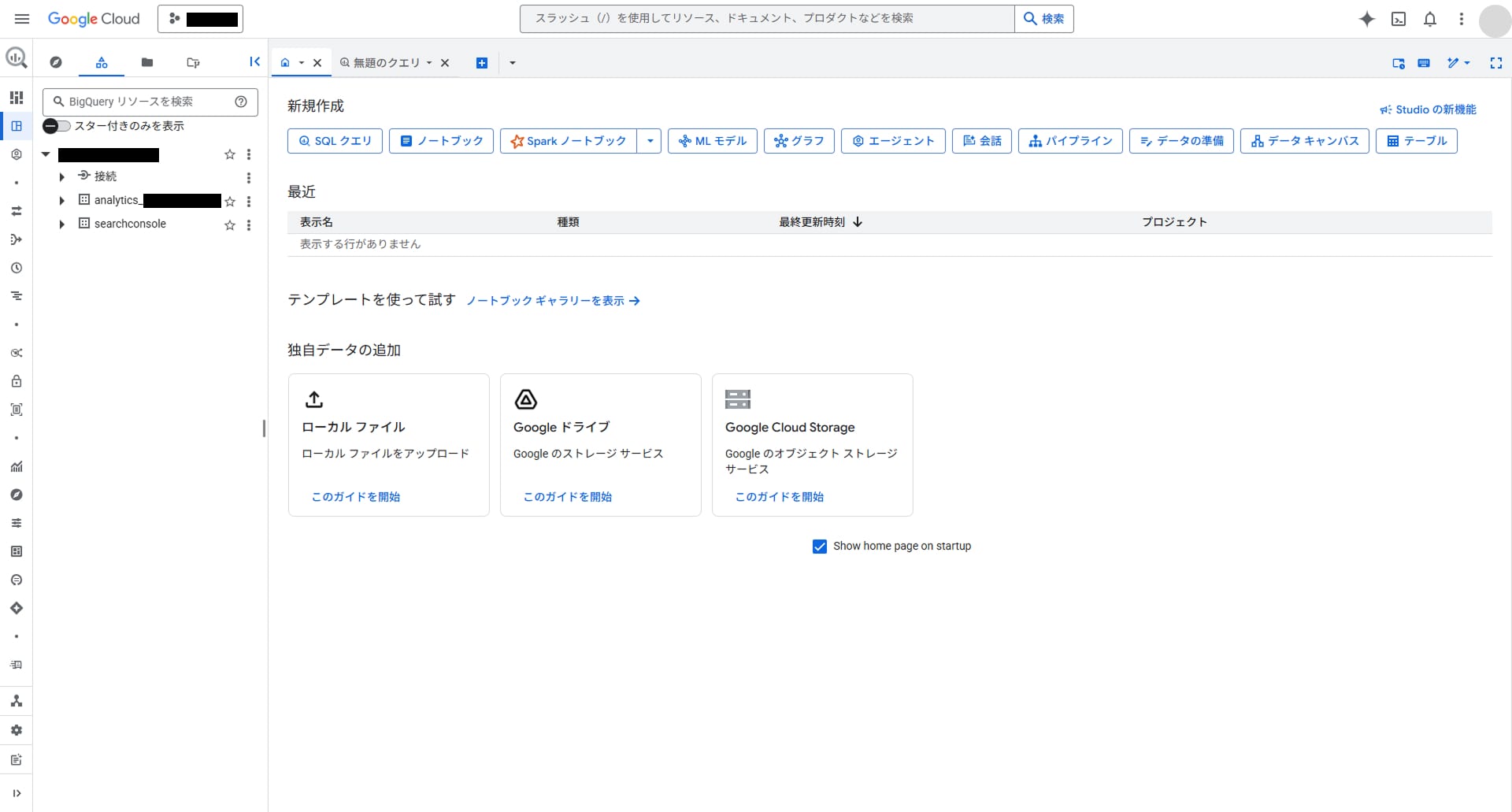1512x812 pixels.
Task: Open the main hamburger navigation menu
Action: [22, 19]
